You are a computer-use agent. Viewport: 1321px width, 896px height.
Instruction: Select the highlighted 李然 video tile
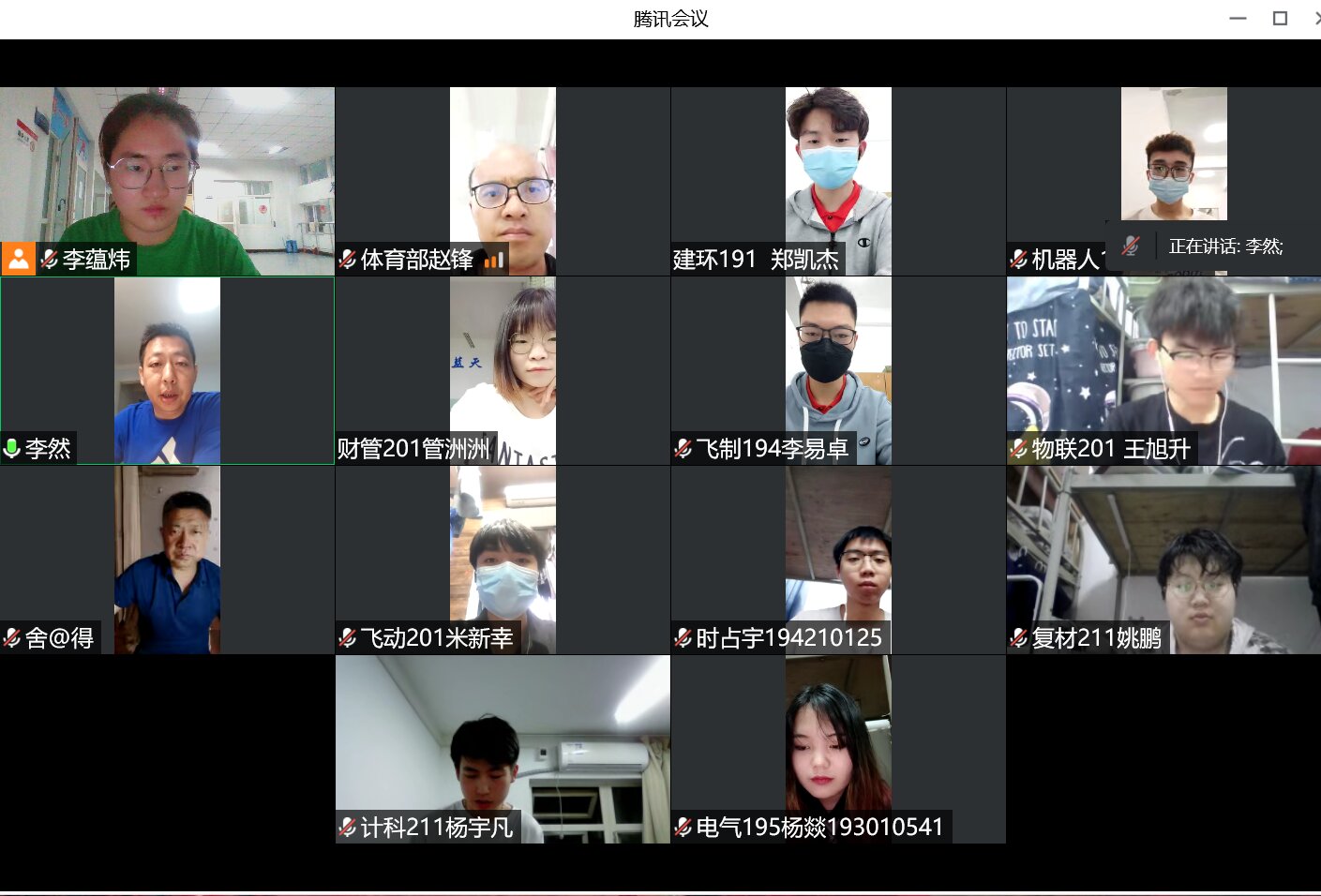click(167, 370)
